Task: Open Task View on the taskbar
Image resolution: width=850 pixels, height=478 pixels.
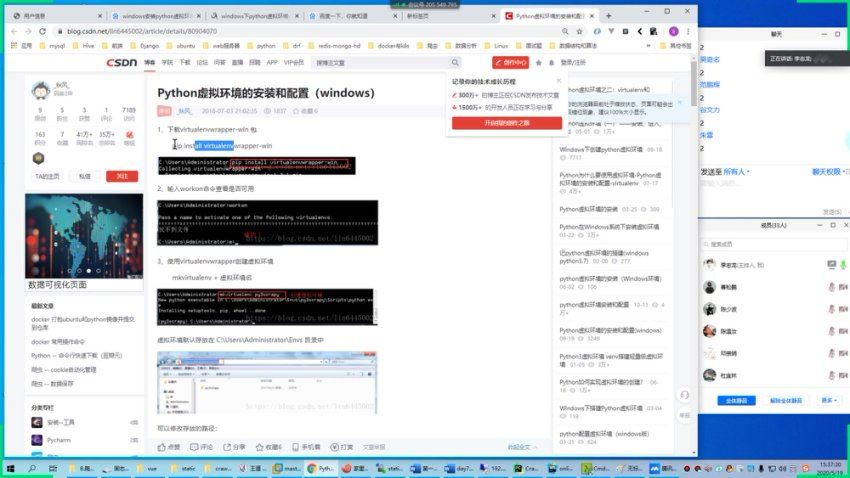Action: pos(53,468)
